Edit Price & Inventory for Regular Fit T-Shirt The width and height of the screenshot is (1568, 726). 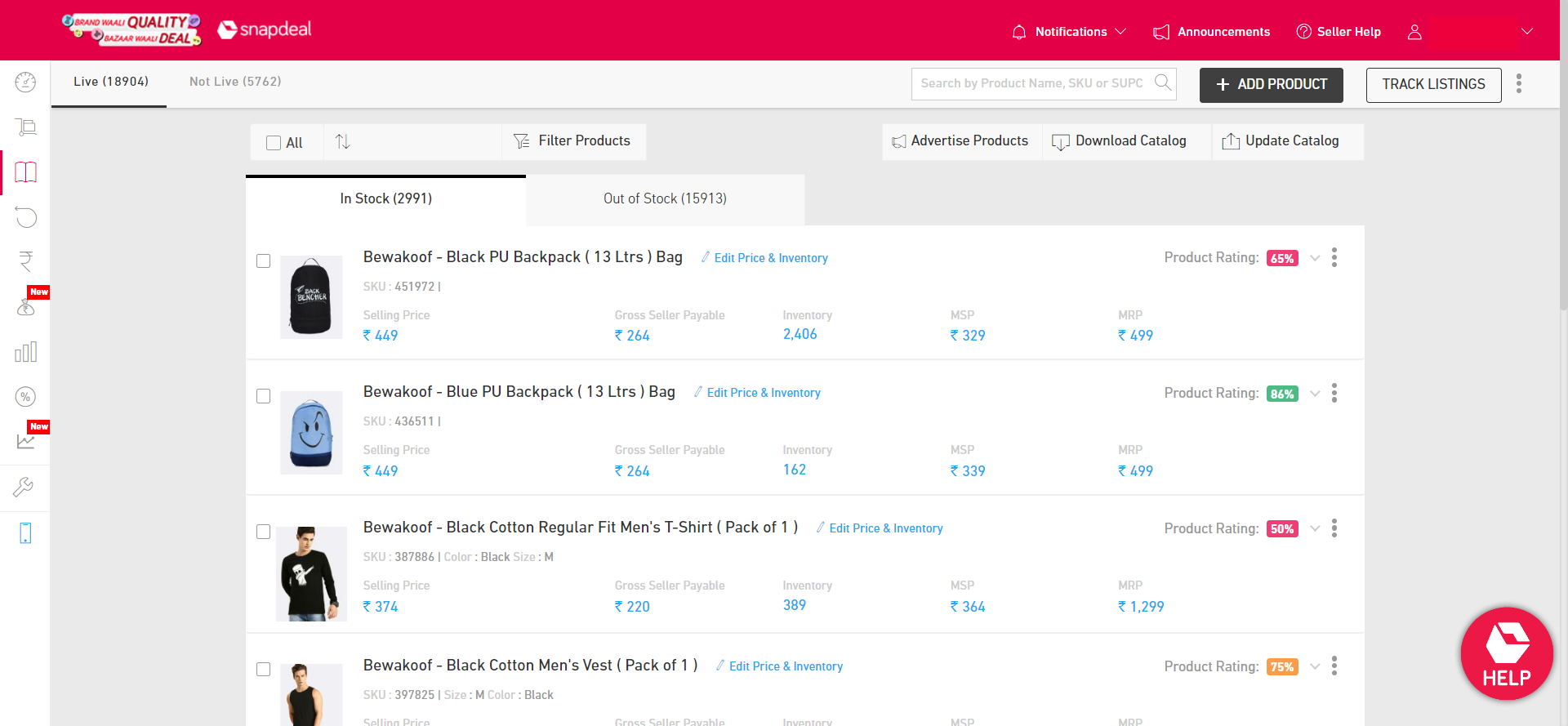coord(880,528)
